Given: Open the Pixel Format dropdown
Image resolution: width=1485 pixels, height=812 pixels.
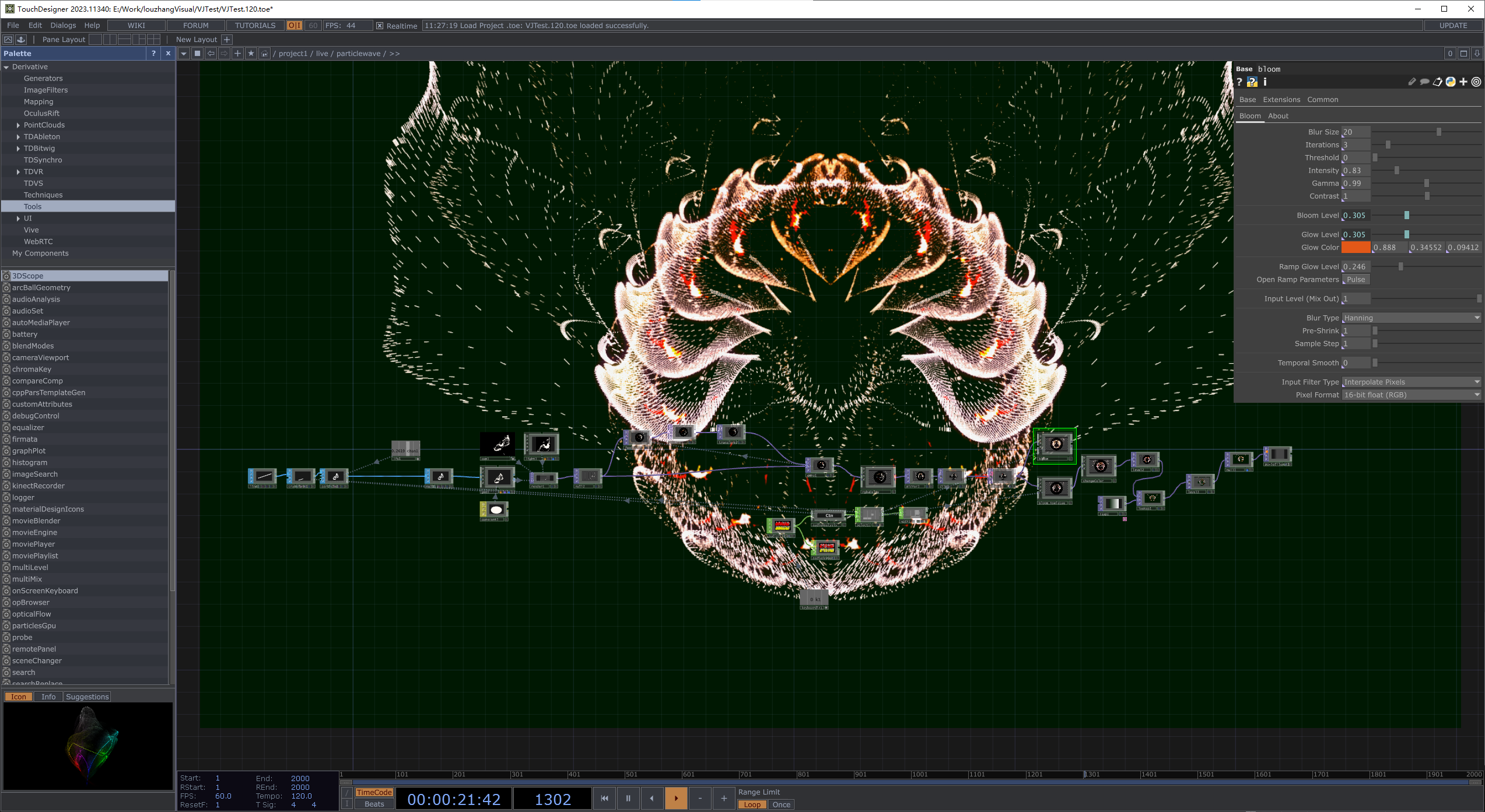Looking at the screenshot, I should point(1410,395).
